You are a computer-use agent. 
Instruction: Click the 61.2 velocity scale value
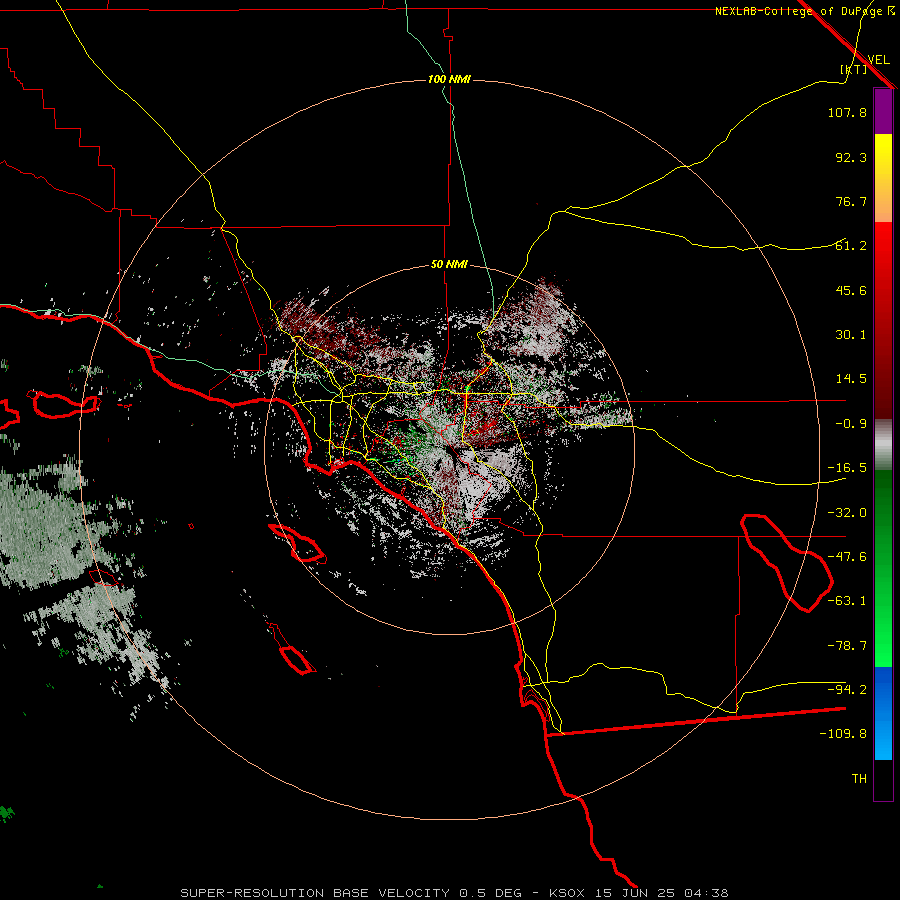click(x=851, y=246)
